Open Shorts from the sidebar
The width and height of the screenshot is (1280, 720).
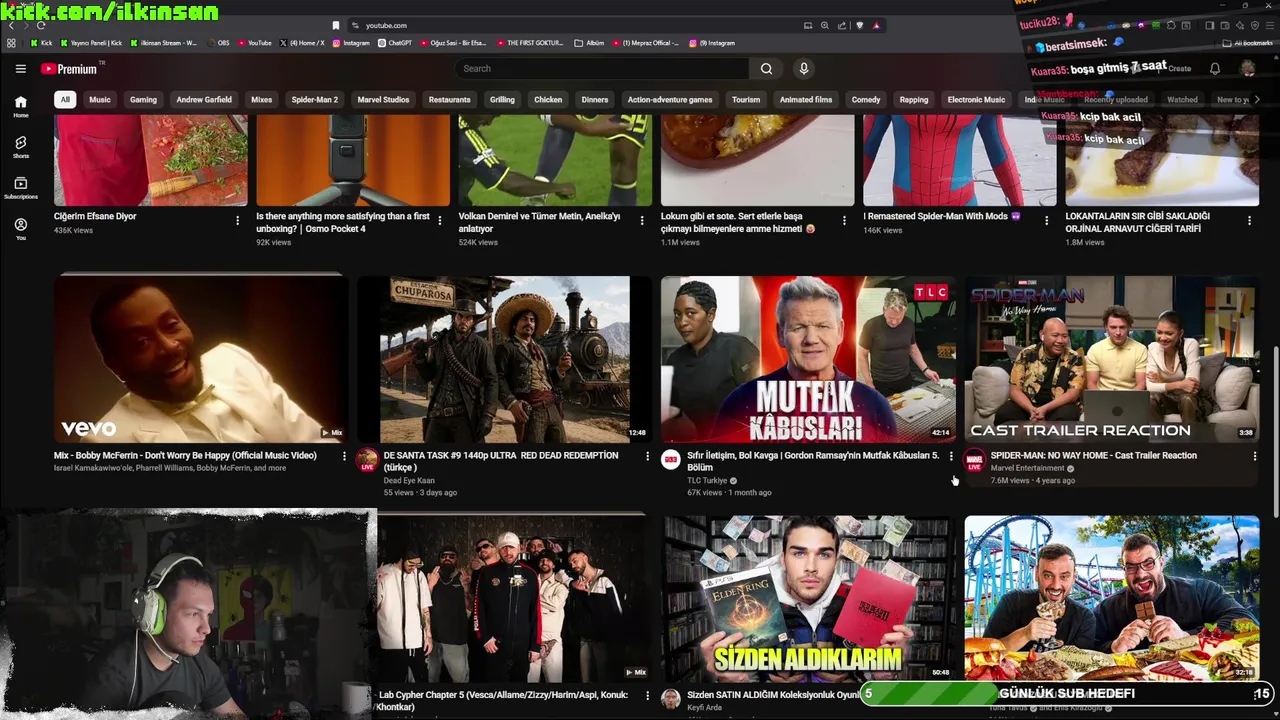[x=20, y=147]
